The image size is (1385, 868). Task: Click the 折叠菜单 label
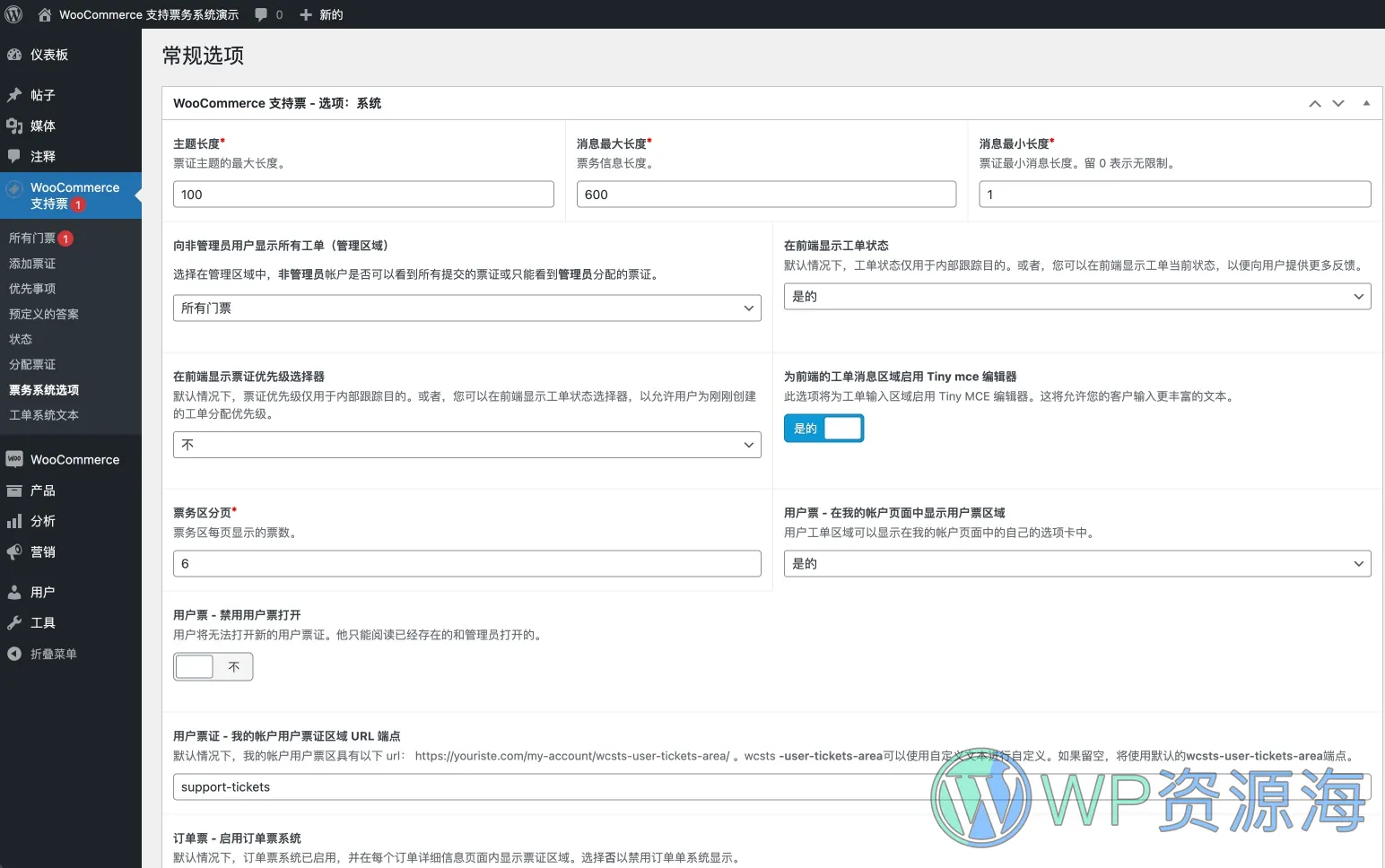54,654
